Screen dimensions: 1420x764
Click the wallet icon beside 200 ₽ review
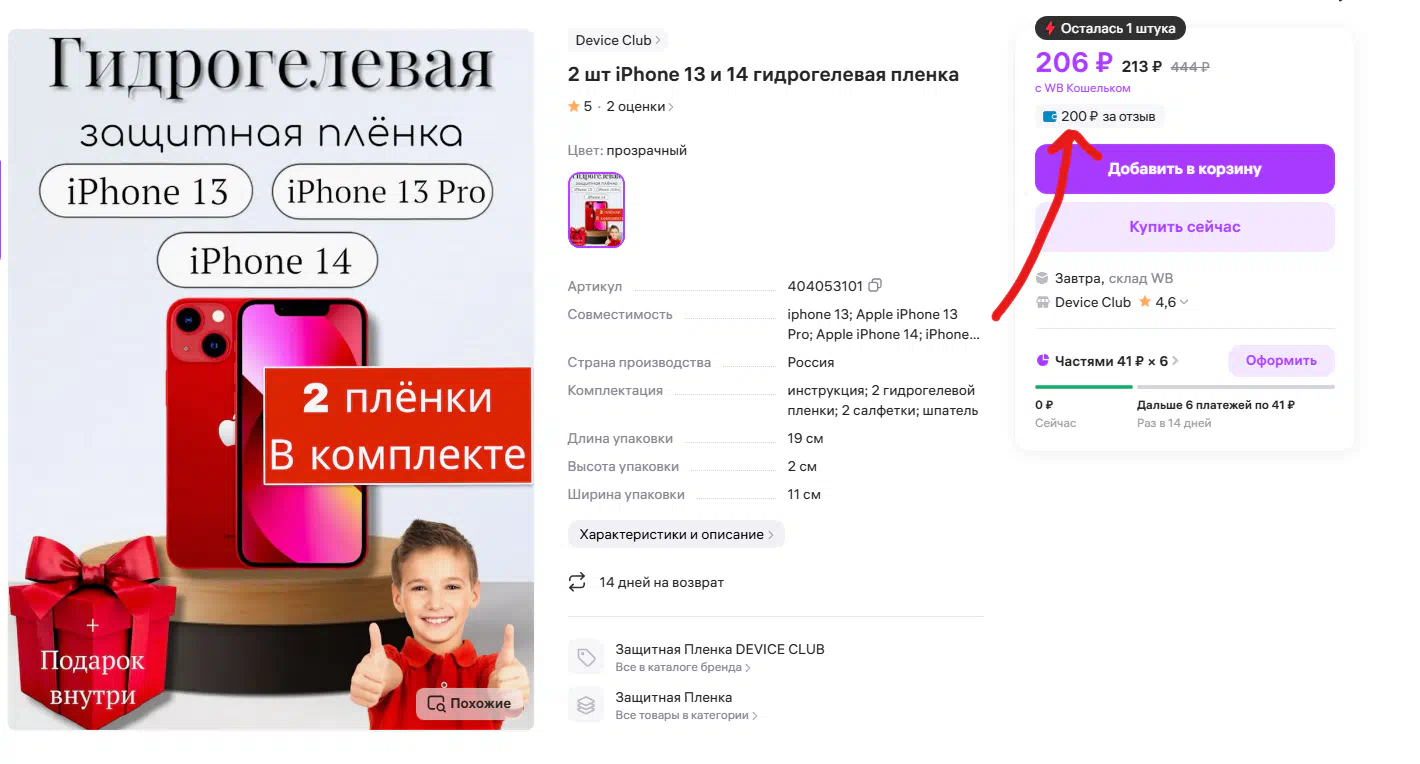tap(1050, 117)
